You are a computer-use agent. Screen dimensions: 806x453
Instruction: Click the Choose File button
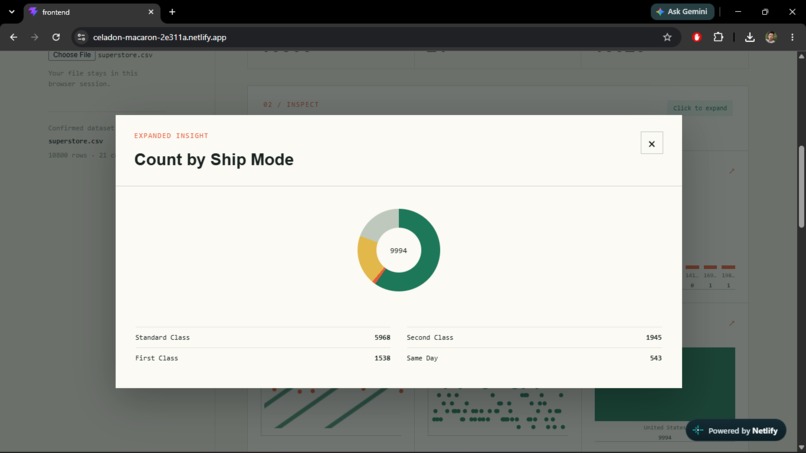(71, 55)
